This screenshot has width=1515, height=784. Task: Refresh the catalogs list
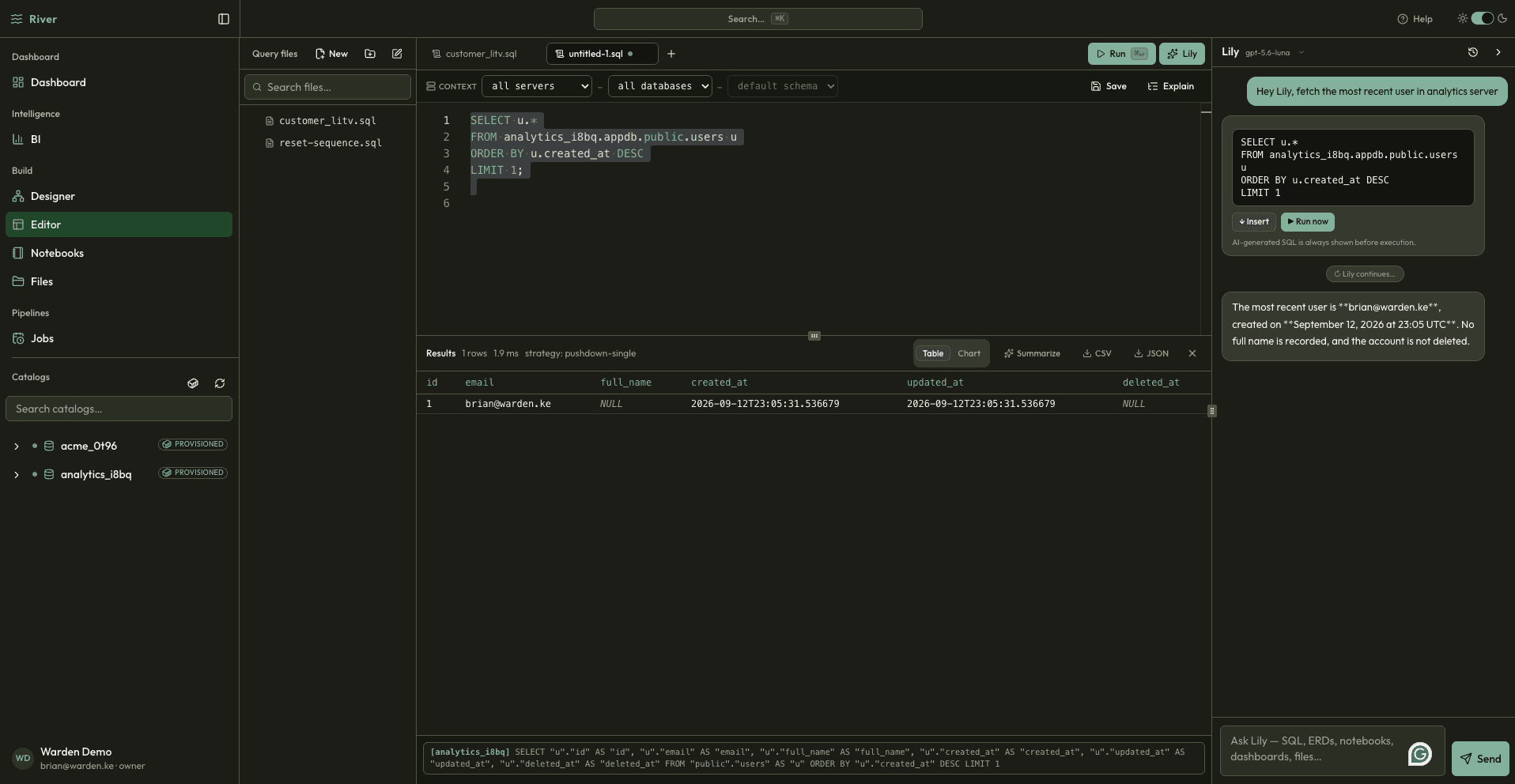coord(220,383)
